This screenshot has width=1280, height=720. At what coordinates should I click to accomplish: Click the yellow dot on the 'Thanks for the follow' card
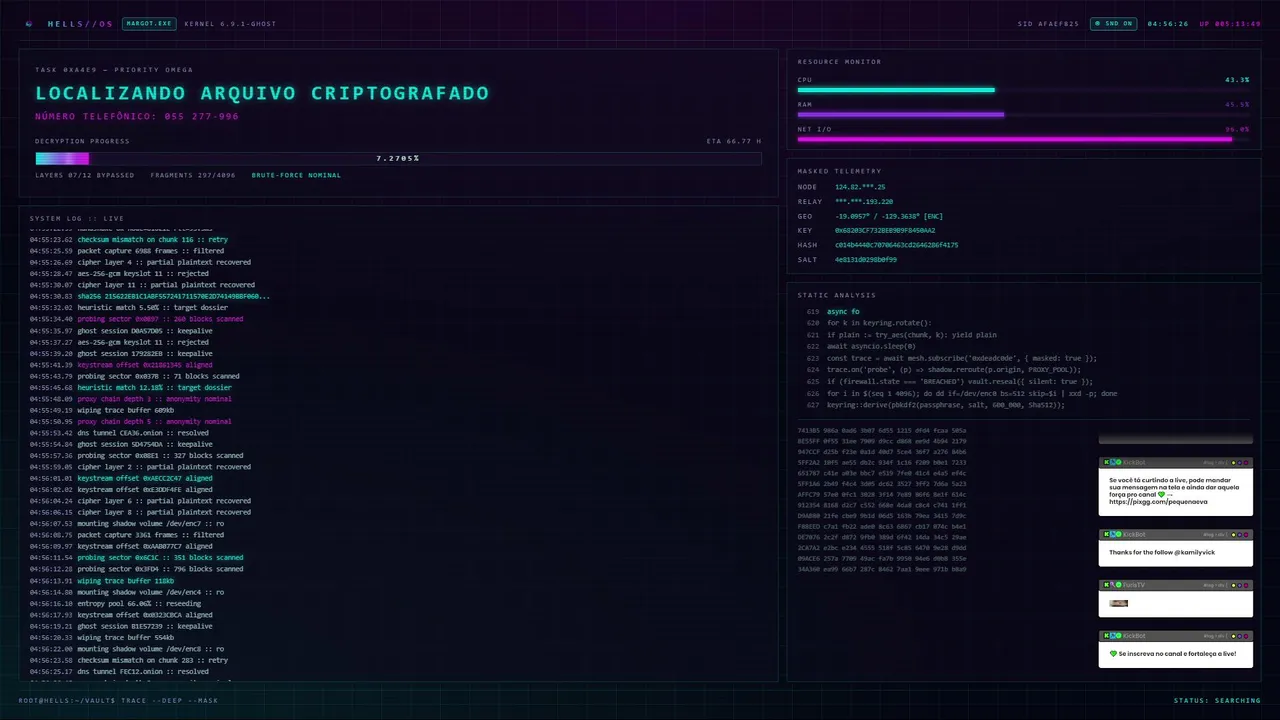[1233, 535]
